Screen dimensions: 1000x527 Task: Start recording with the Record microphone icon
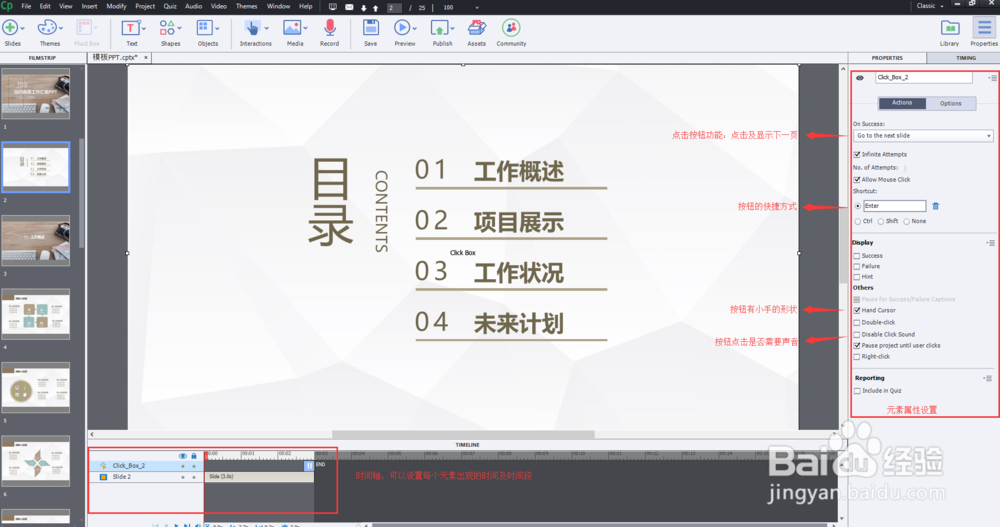(x=330, y=28)
